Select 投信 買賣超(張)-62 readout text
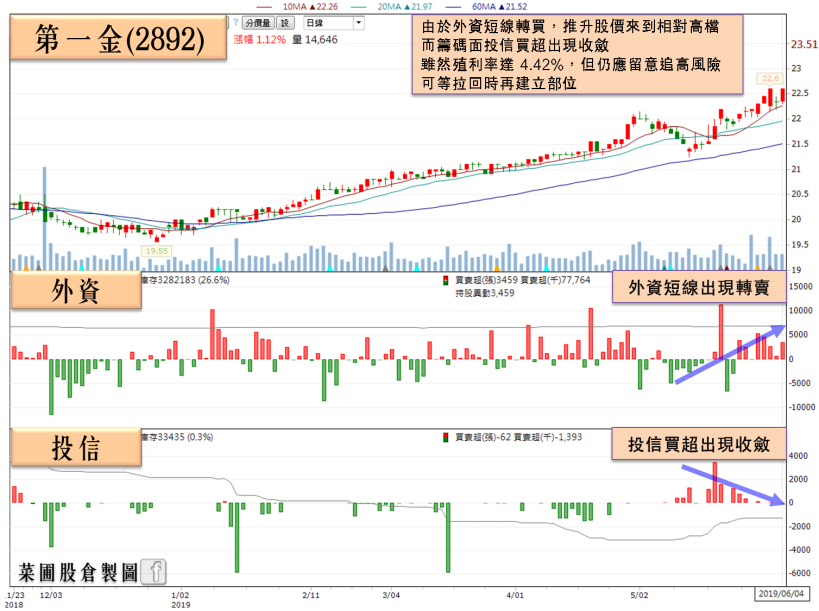Image resolution: width=819 pixels, height=611 pixels. coord(483,437)
